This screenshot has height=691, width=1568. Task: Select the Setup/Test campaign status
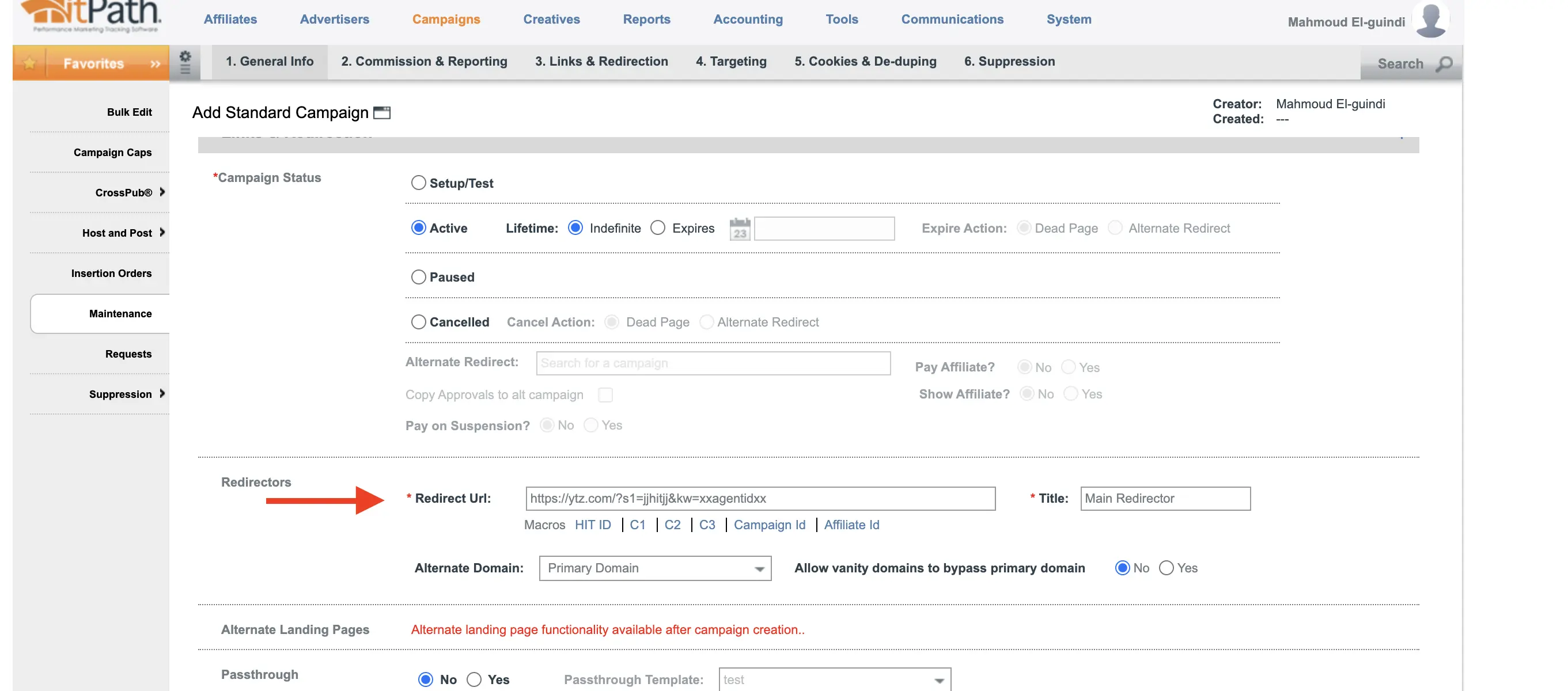coord(418,183)
